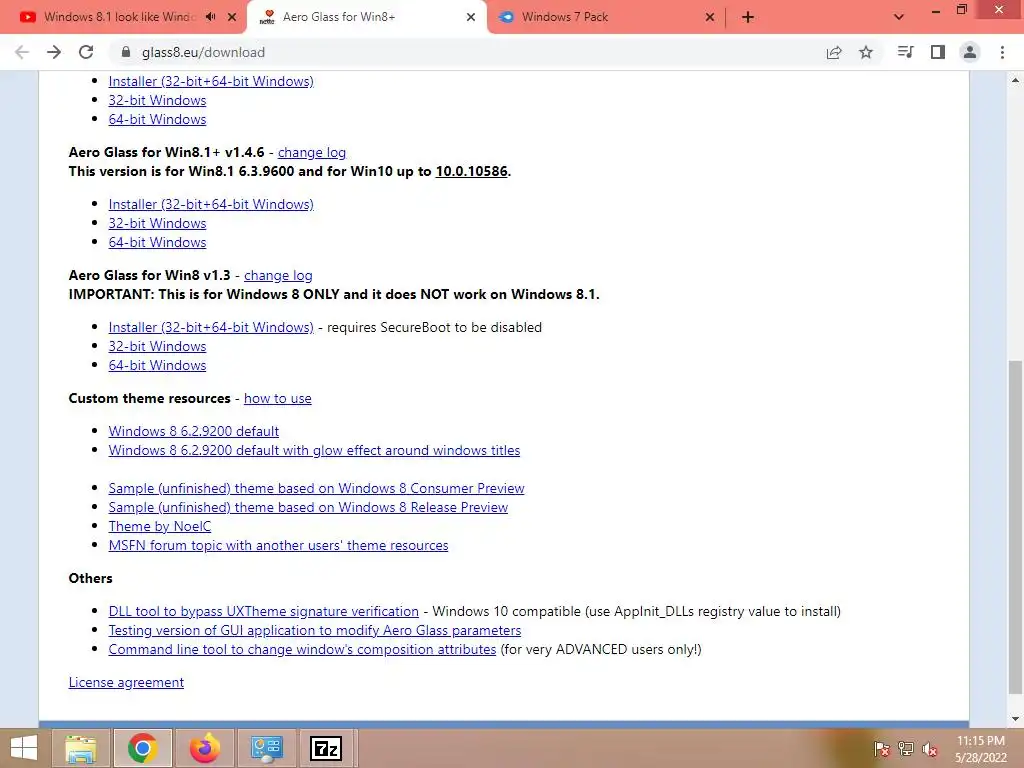Open the taskbar clock 11:15 PM
The width and height of the screenshot is (1024, 768).
(x=981, y=749)
